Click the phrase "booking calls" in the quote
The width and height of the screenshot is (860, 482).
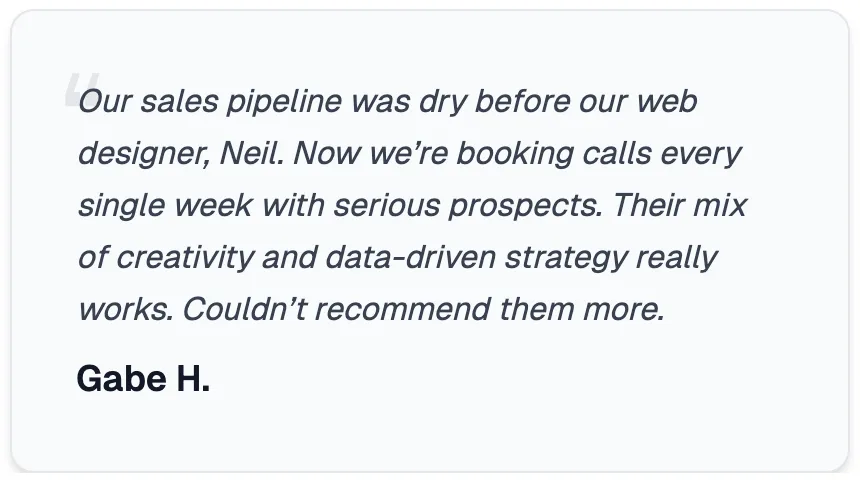[554, 154]
